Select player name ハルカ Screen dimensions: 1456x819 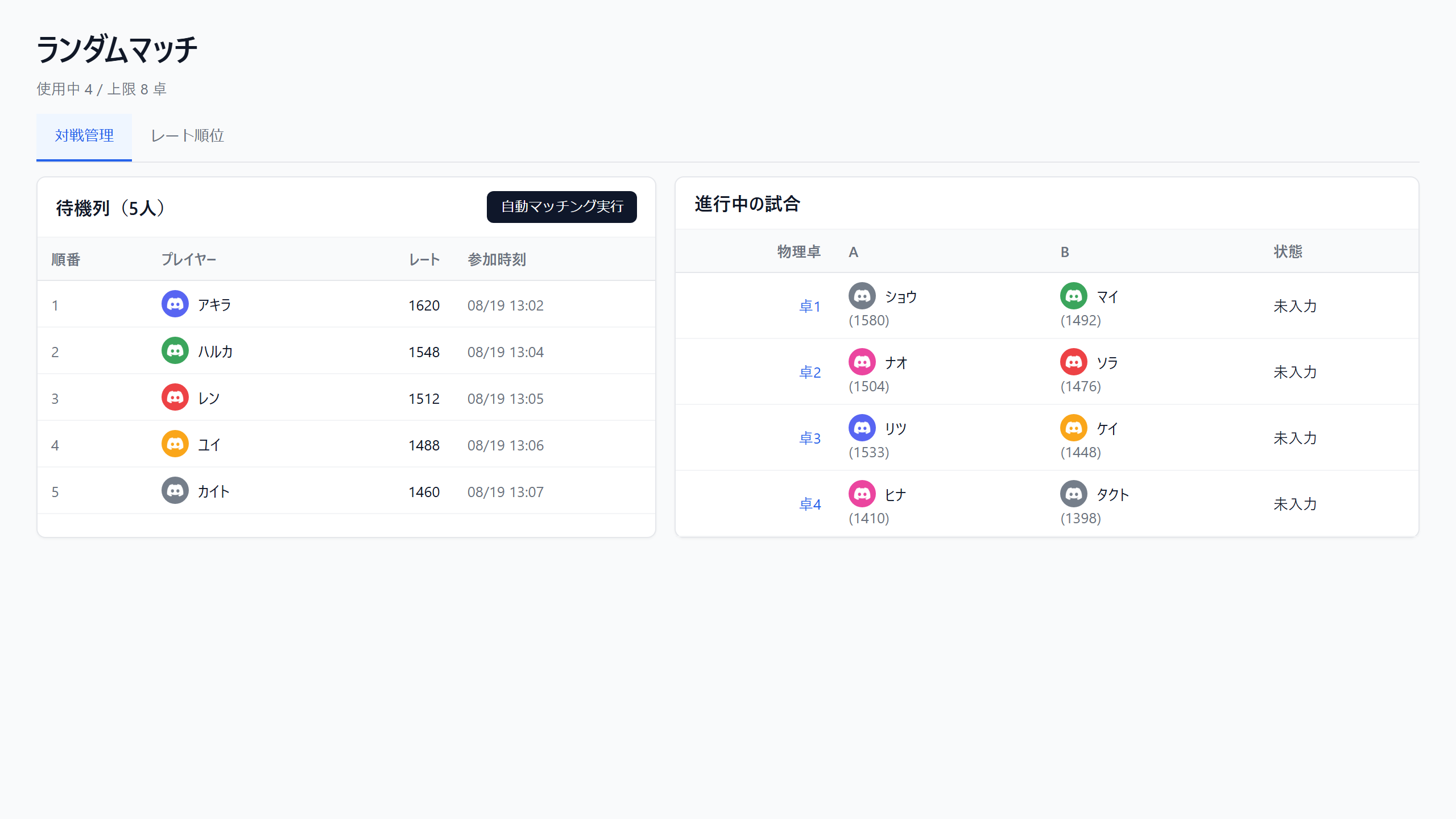click(215, 351)
